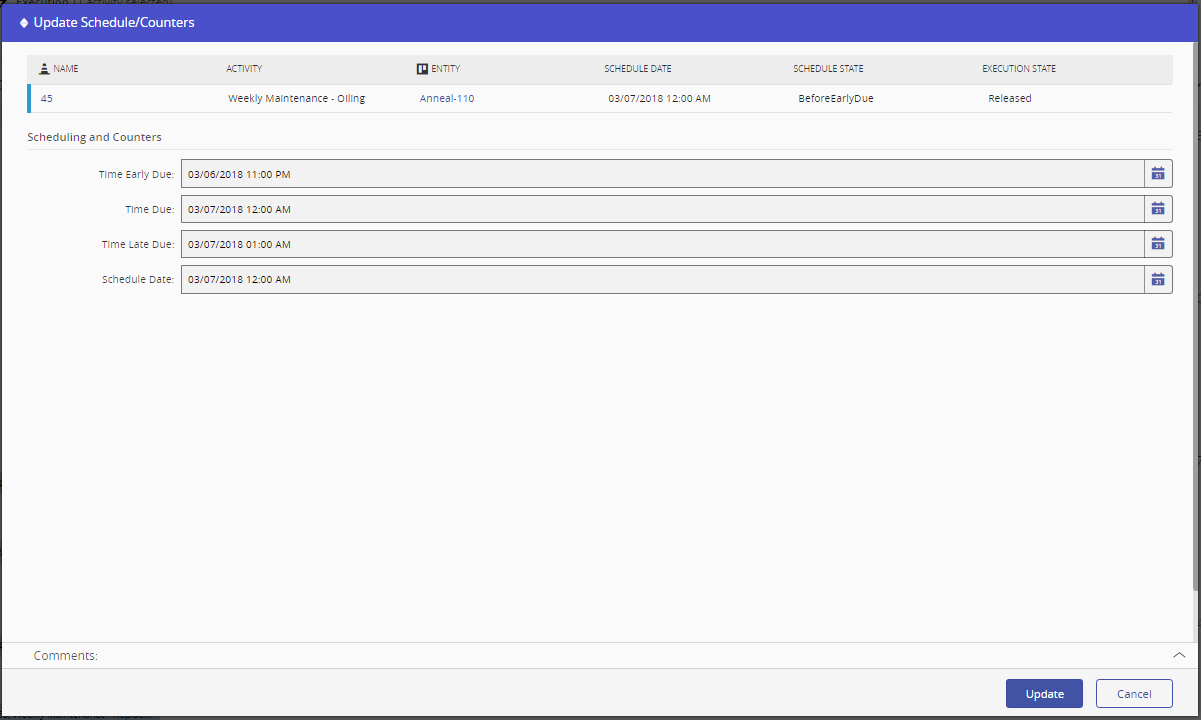1201x720 pixels.
Task: Open the Anneal-110 entity link
Action: click(447, 99)
